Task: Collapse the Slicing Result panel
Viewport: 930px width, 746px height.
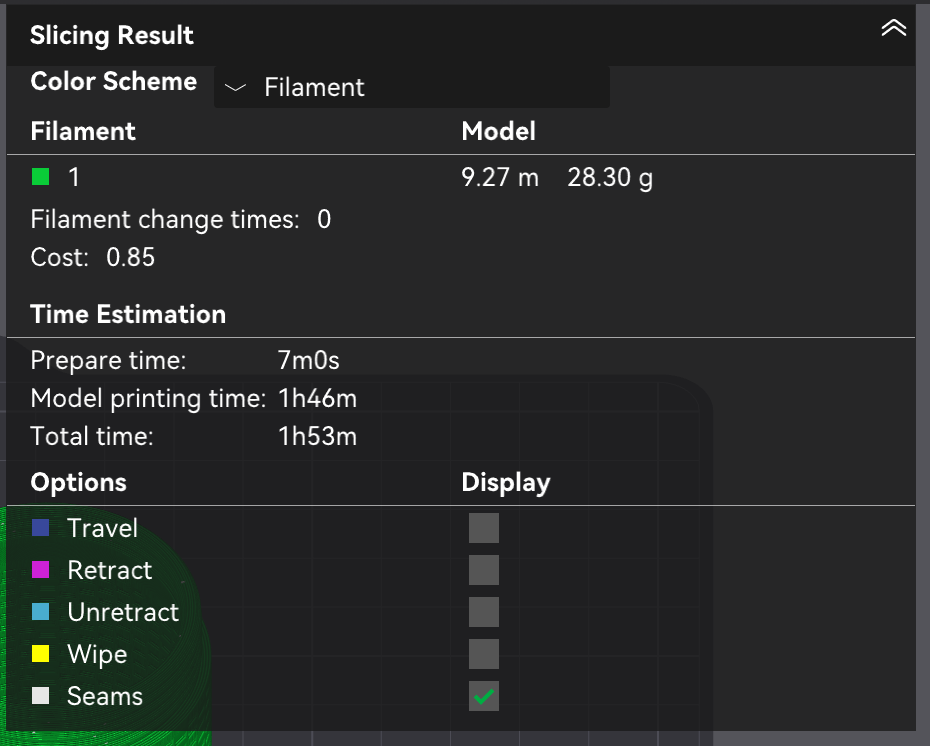Action: [893, 29]
